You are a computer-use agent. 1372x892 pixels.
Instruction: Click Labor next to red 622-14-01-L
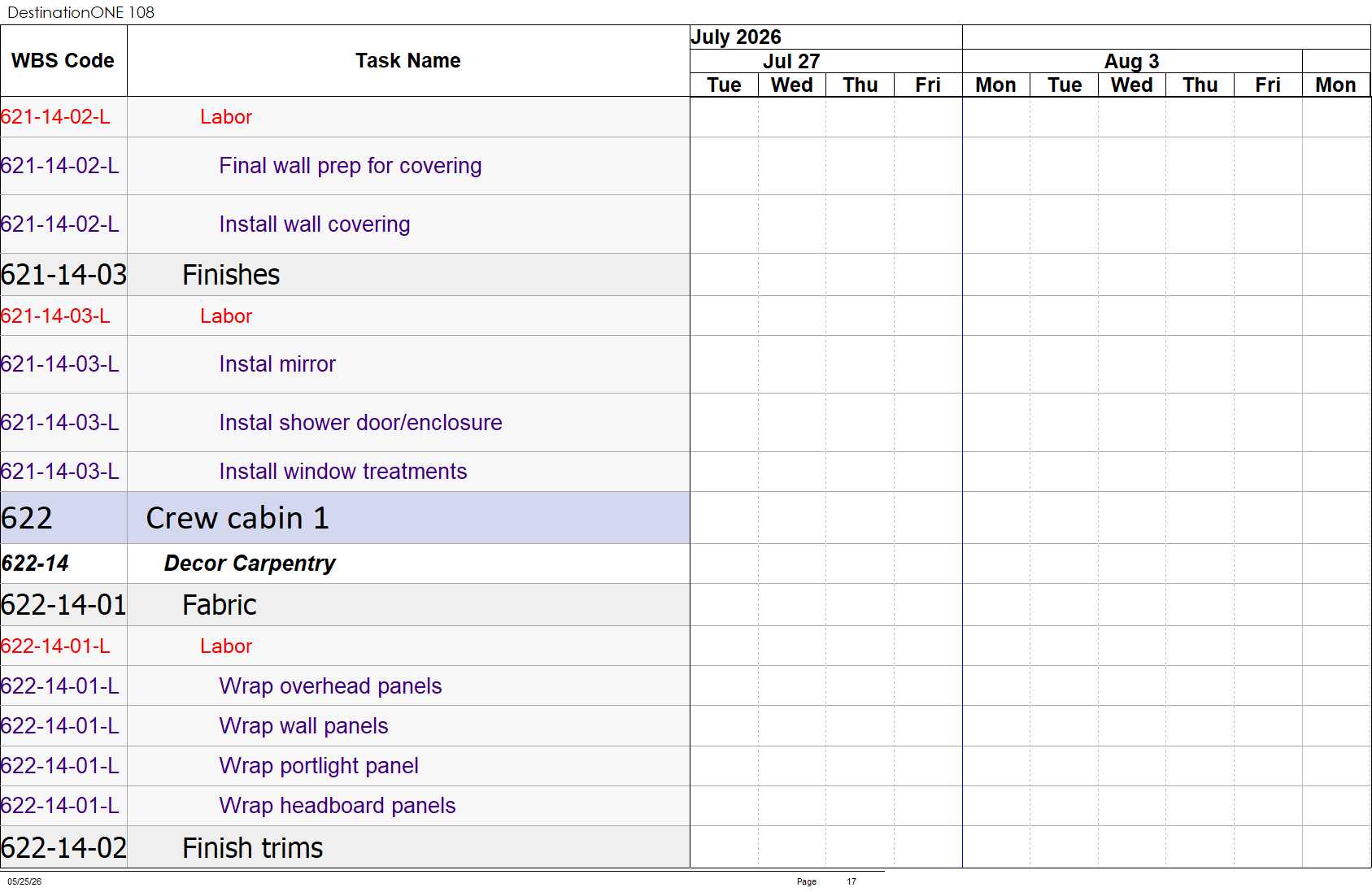[226, 646]
